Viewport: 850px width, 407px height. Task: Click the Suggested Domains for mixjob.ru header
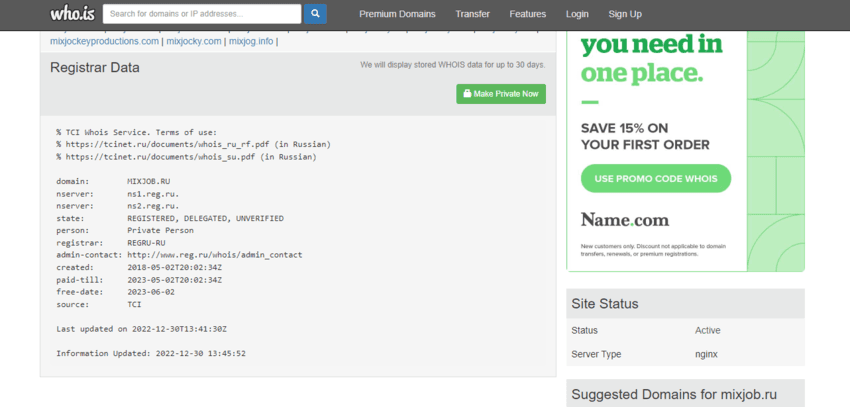click(673, 393)
